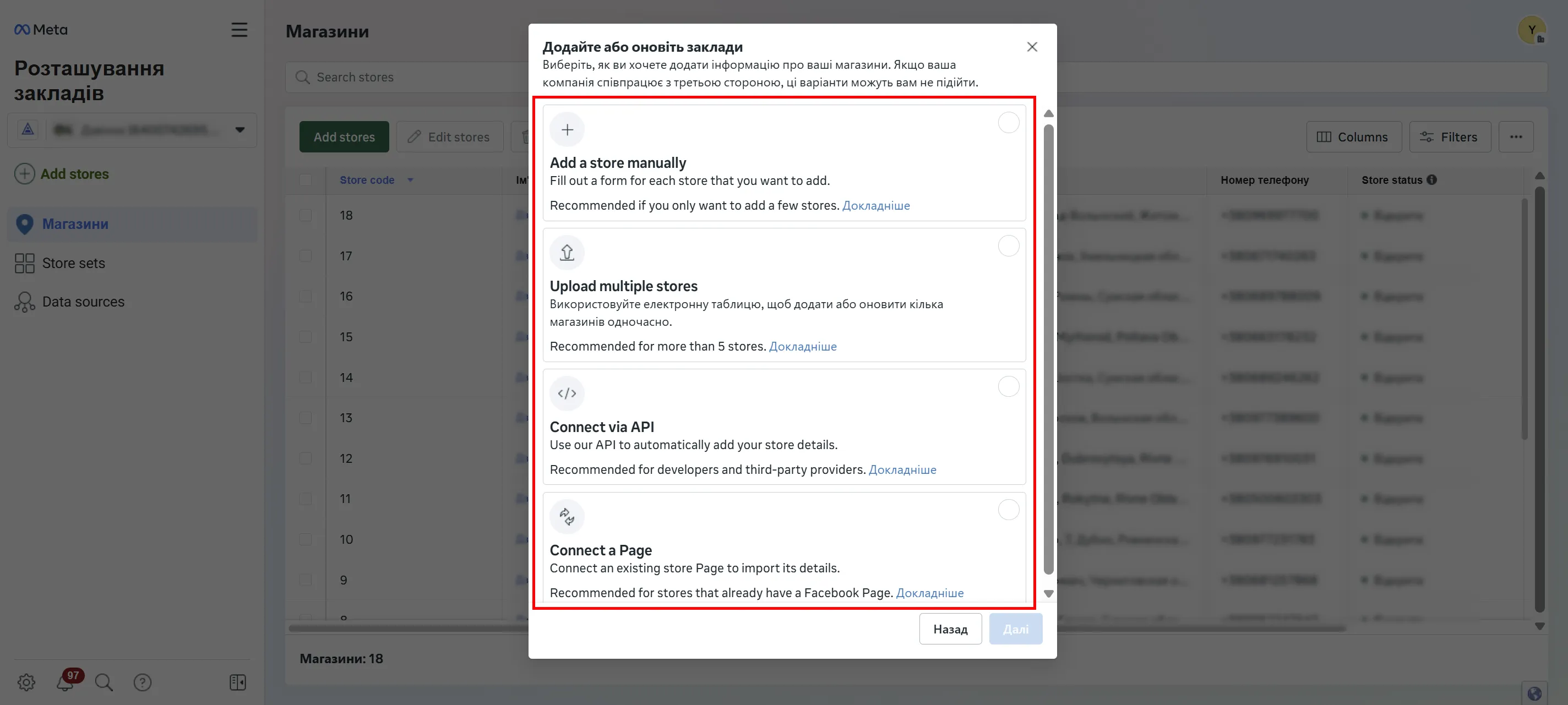This screenshot has height=705, width=1568.
Task: Open Columns settings in the toolbar
Action: pos(1354,136)
